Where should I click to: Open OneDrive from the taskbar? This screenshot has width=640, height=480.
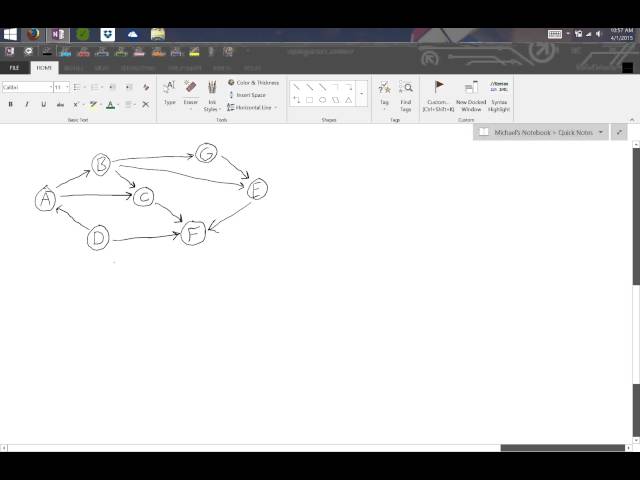click(x=133, y=34)
